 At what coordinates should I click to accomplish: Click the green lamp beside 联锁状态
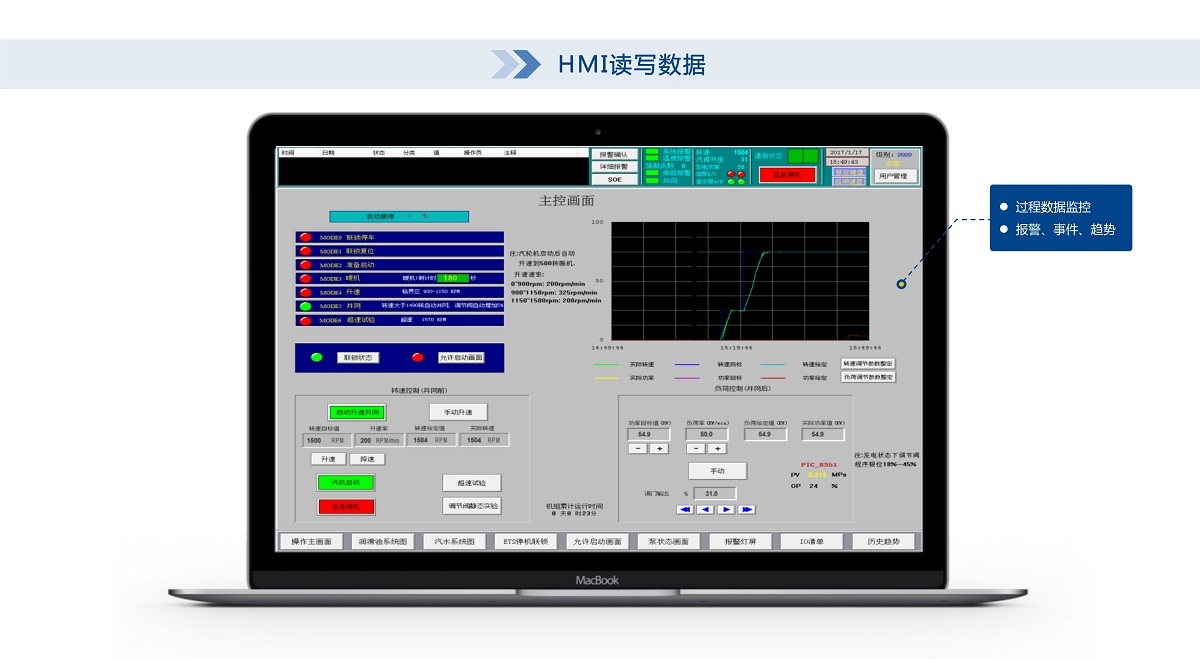tap(317, 357)
